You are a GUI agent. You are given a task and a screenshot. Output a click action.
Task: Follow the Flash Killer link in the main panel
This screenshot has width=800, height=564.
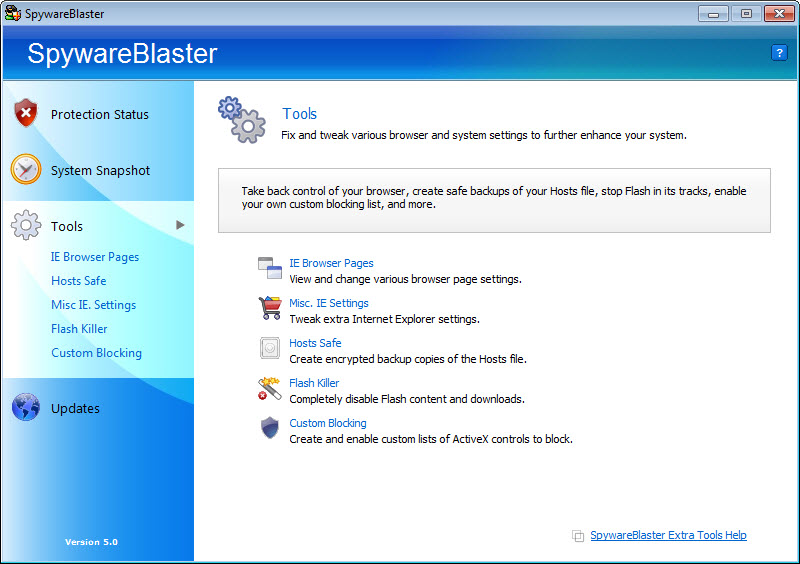pos(314,383)
